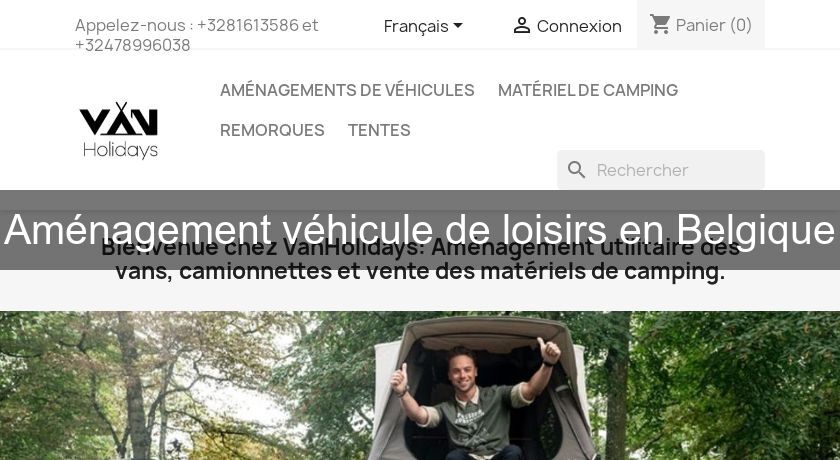Screen dimensions: 840x460
Task: Click the tent-shaped A in the VAN logo
Action: [122, 119]
